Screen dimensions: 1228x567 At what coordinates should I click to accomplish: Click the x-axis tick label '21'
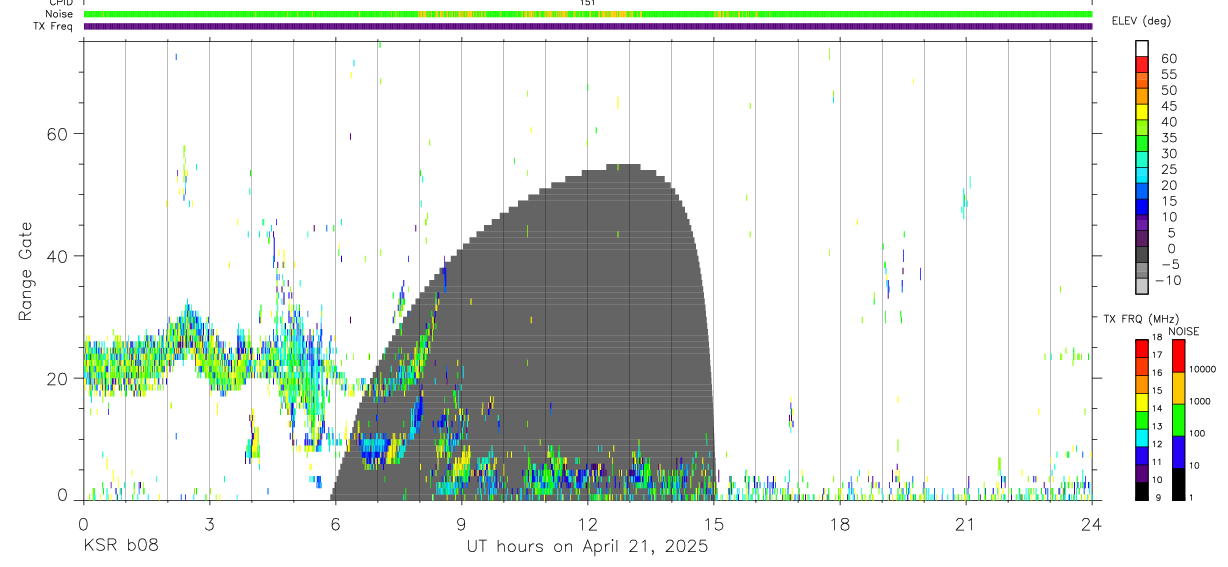965,523
